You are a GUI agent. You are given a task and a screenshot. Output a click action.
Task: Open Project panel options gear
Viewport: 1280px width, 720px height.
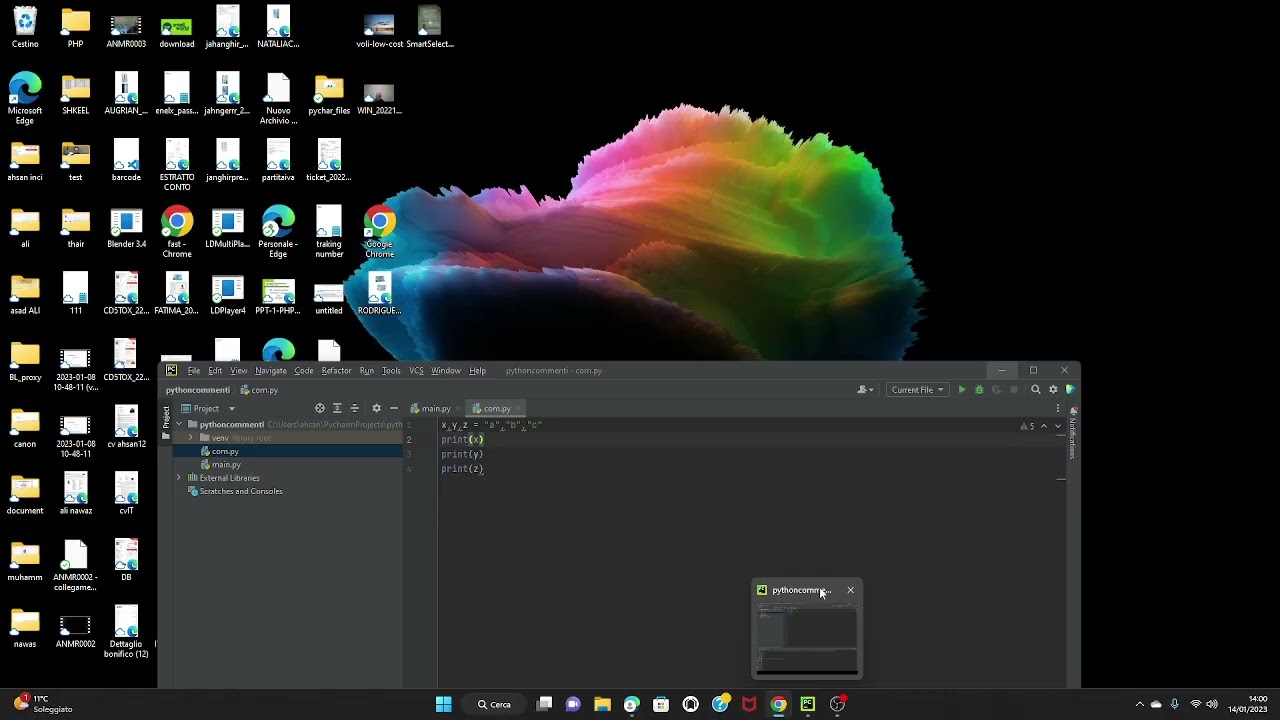click(376, 408)
